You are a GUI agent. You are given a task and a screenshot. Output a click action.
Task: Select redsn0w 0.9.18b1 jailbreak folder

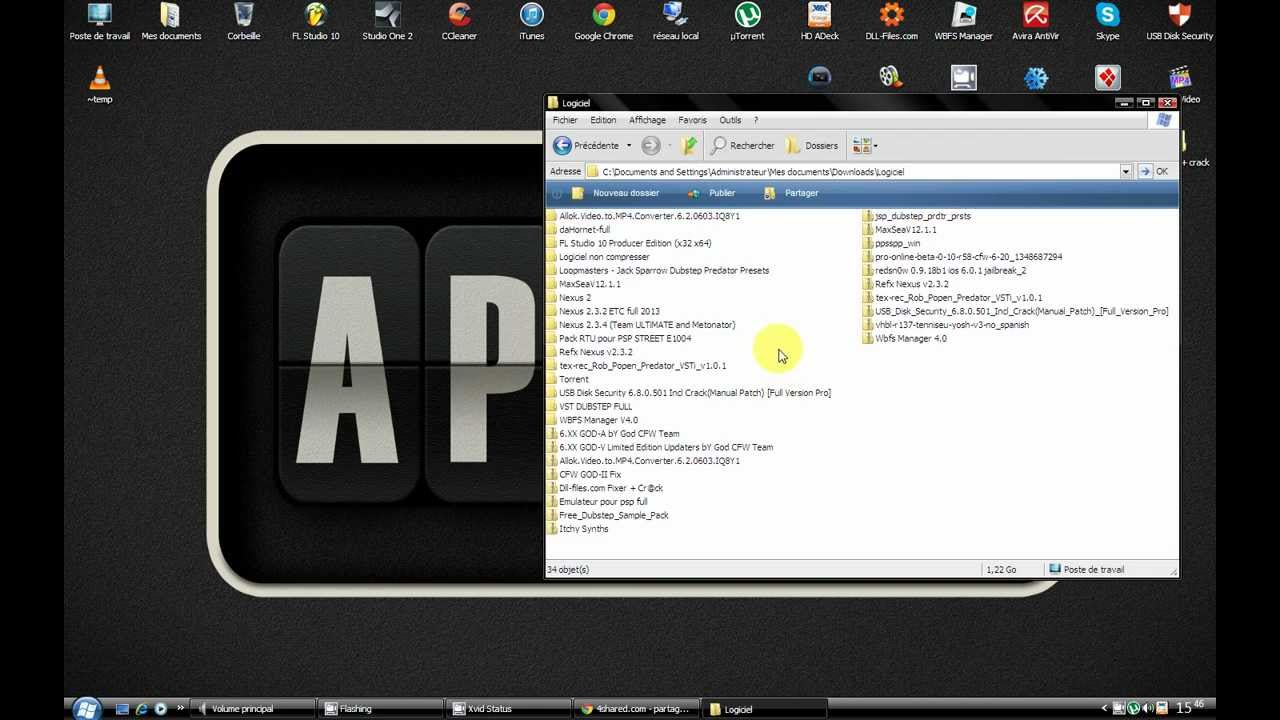point(944,271)
